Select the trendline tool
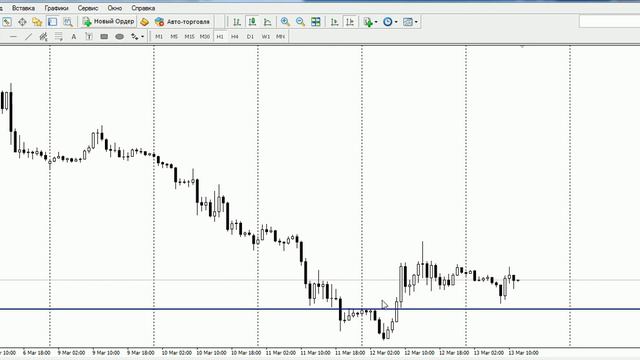Screen dimensions: 640x360 click(28, 37)
